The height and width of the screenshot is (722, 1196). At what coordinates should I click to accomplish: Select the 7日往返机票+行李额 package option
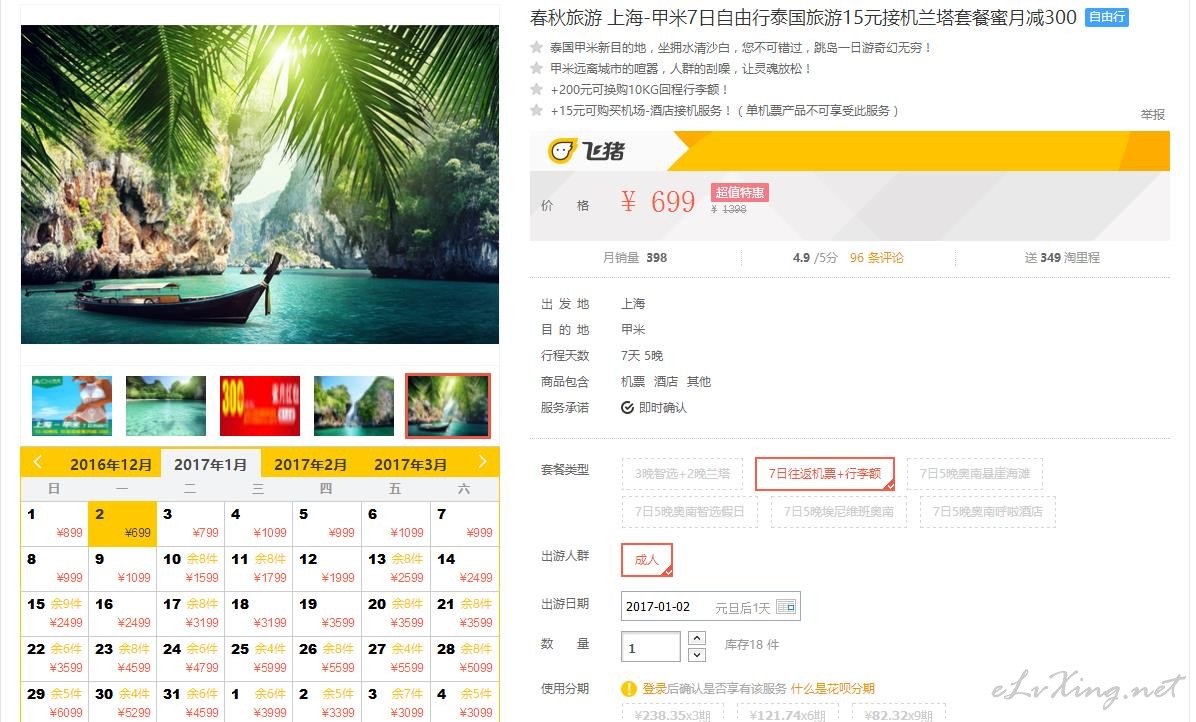pos(825,473)
